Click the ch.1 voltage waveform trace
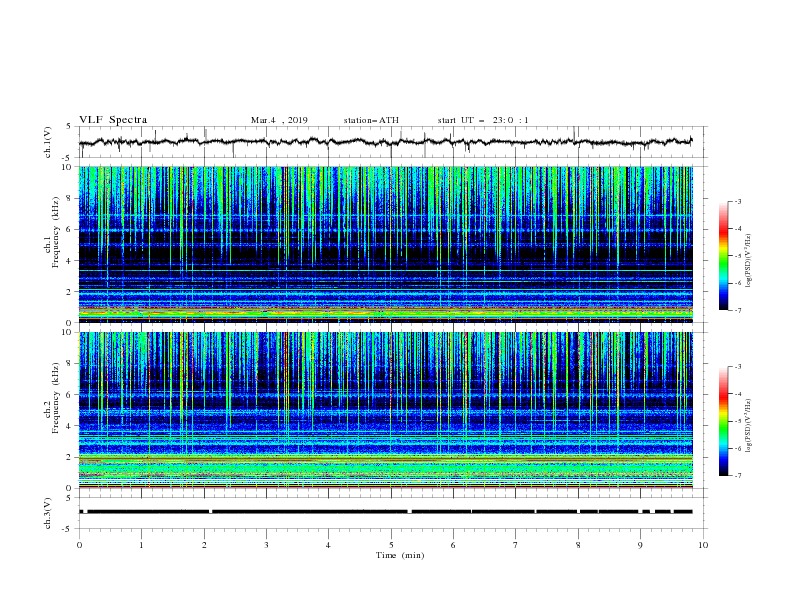 pyautogui.click(x=385, y=142)
